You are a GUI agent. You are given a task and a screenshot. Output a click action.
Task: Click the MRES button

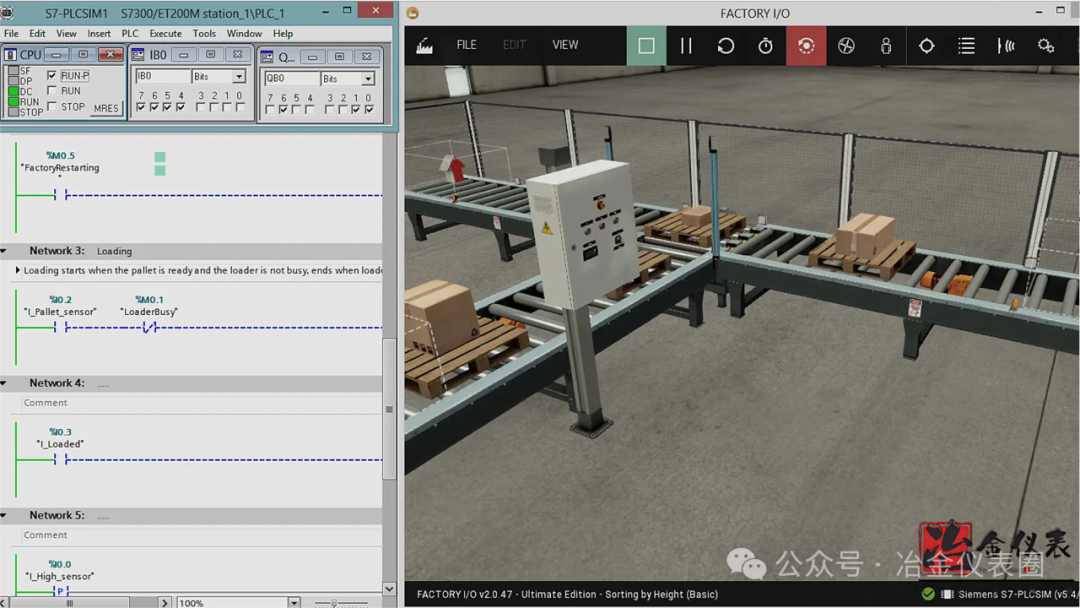[105, 108]
